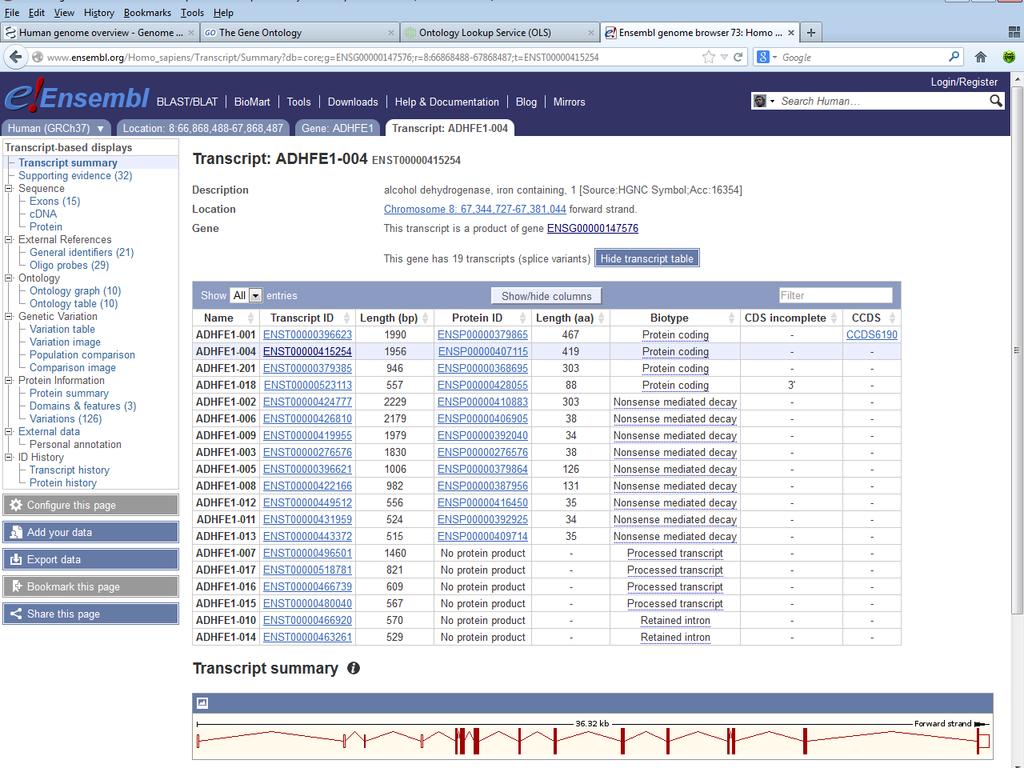Click the bookmark star icon in address bar
The width and height of the screenshot is (1024, 768).
(x=709, y=57)
